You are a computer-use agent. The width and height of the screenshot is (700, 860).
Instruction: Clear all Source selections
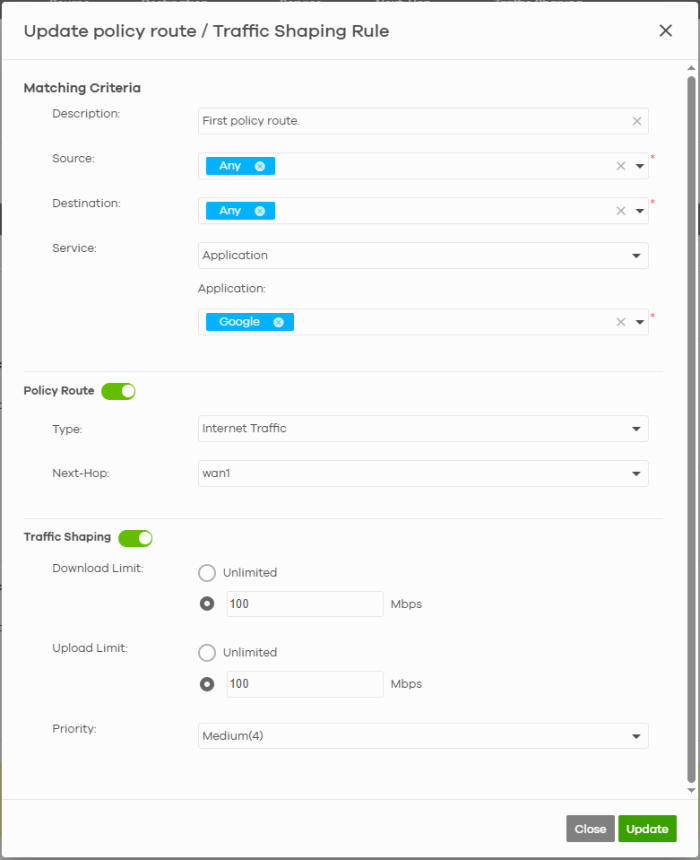(x=620, y=166)
